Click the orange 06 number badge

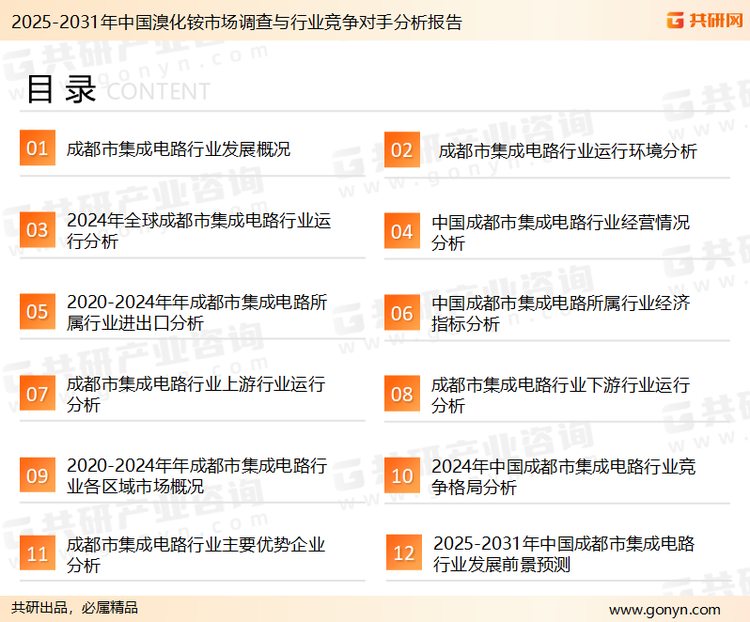coord(402,313)
